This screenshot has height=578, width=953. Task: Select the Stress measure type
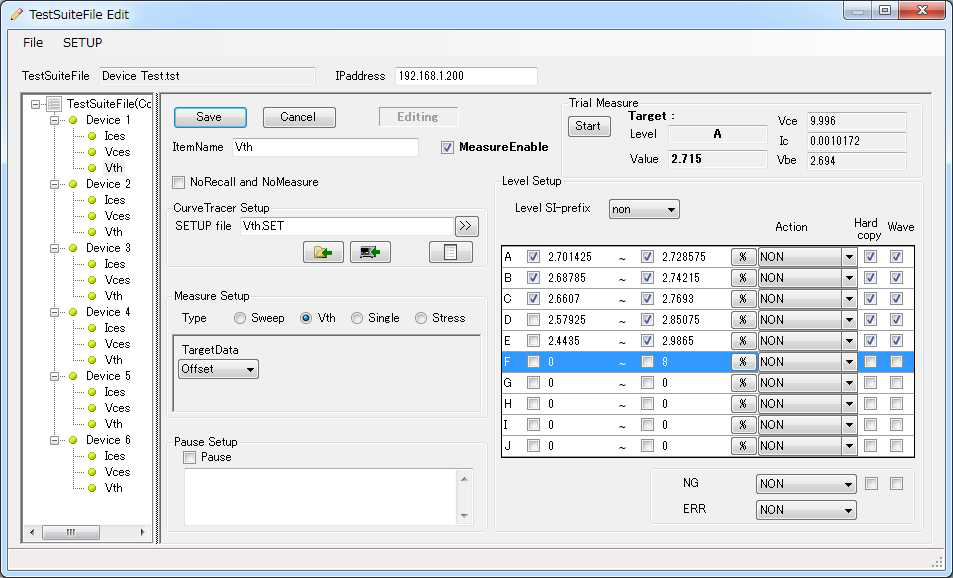421,318
